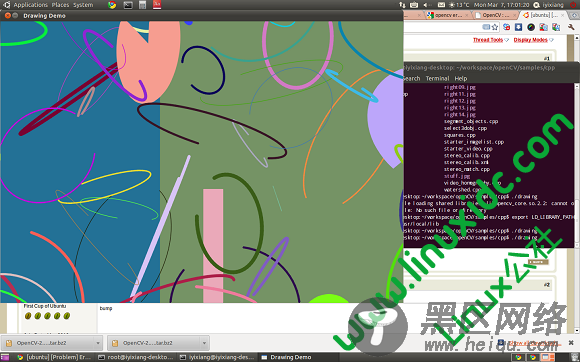
Task: Open iyixiang user menu in top panel
Action: [553, 5]
